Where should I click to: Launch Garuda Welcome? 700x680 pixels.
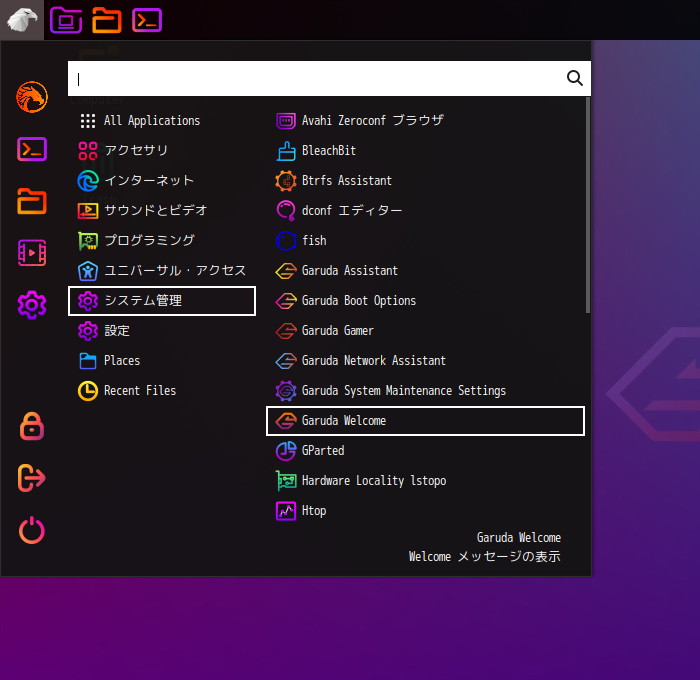425,421
